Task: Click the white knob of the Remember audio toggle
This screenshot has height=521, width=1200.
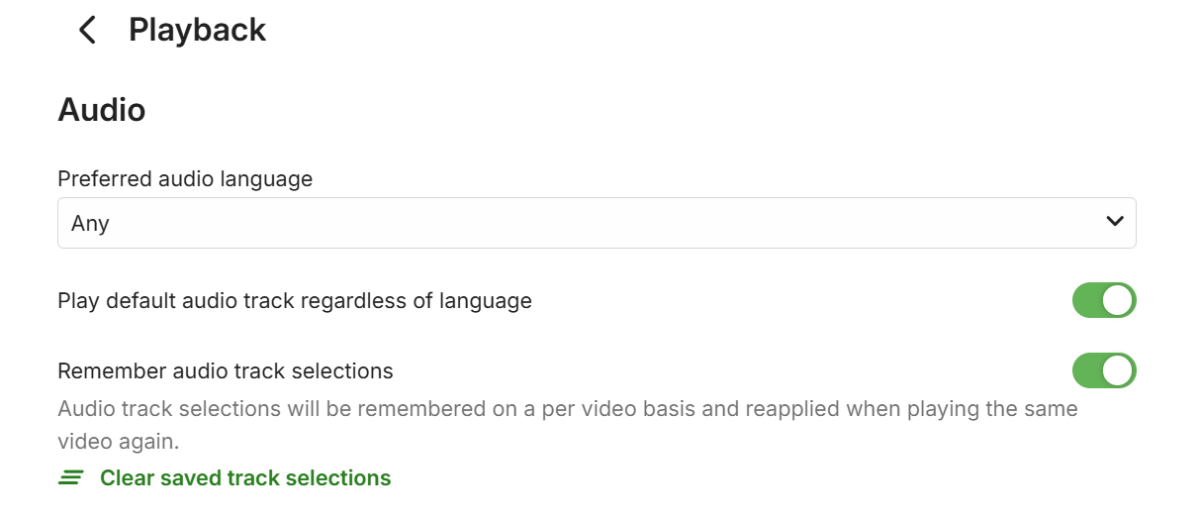Action: tap(1119, 371)
